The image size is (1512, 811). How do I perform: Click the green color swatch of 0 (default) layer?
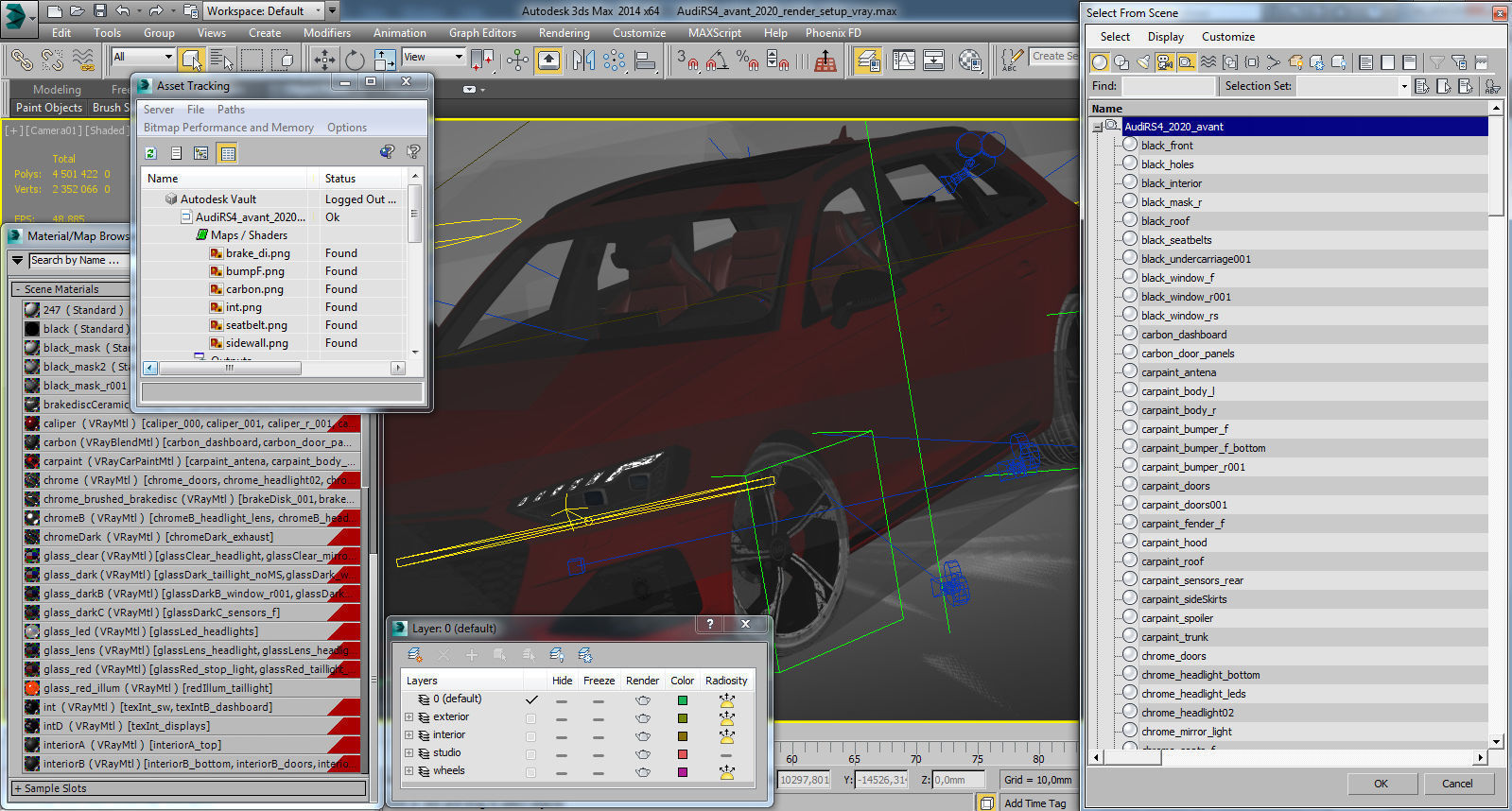(x=682, y=700)
